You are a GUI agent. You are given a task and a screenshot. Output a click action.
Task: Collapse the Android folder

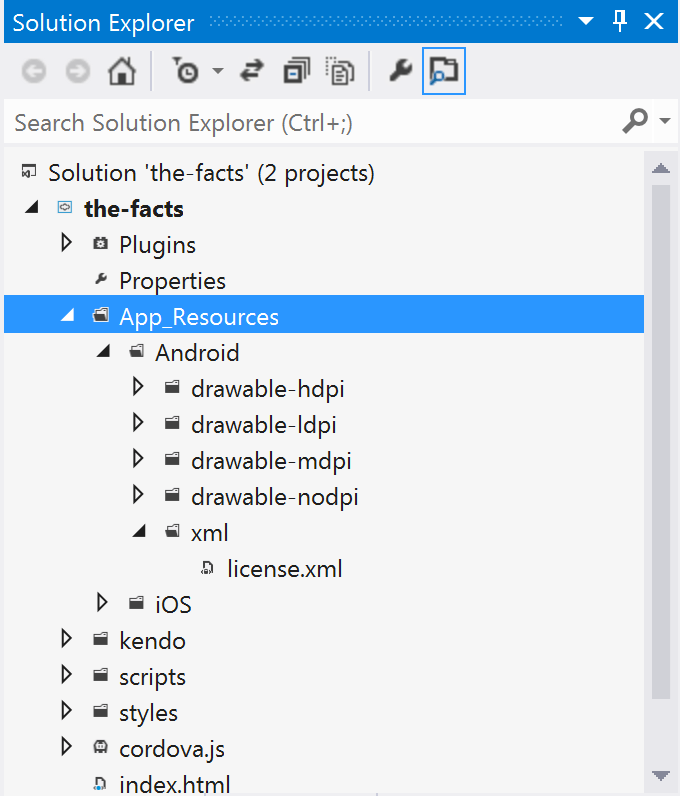click(103, 351)
